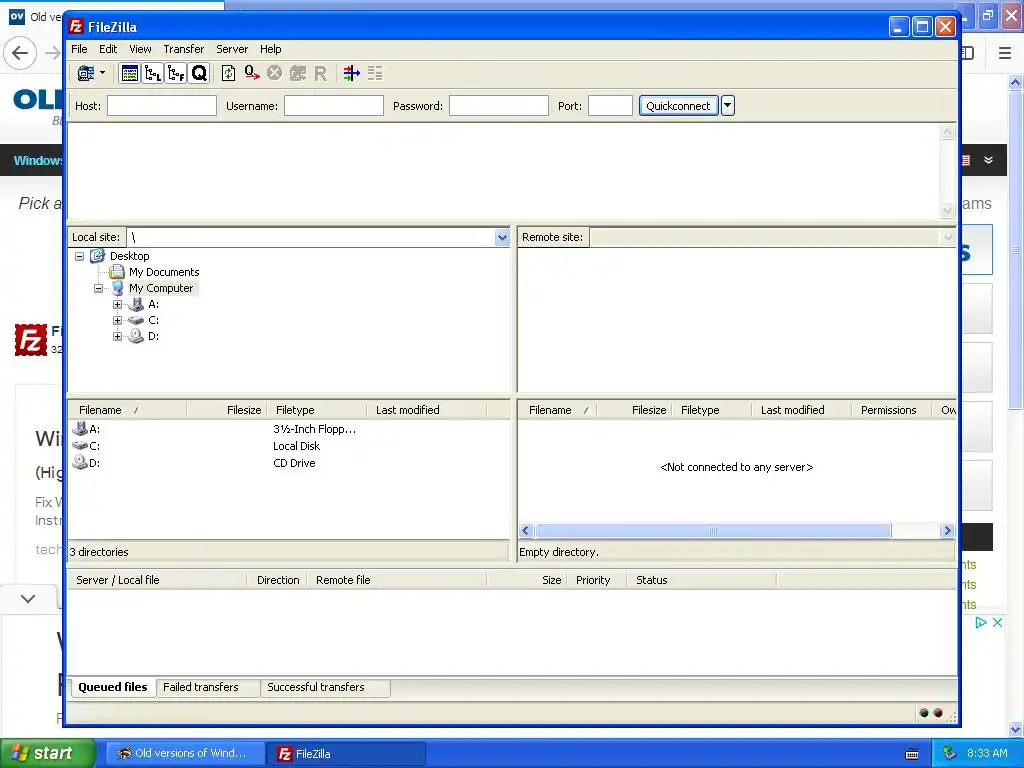
Task: Select My Computer in the local tree
Action: 161,288
